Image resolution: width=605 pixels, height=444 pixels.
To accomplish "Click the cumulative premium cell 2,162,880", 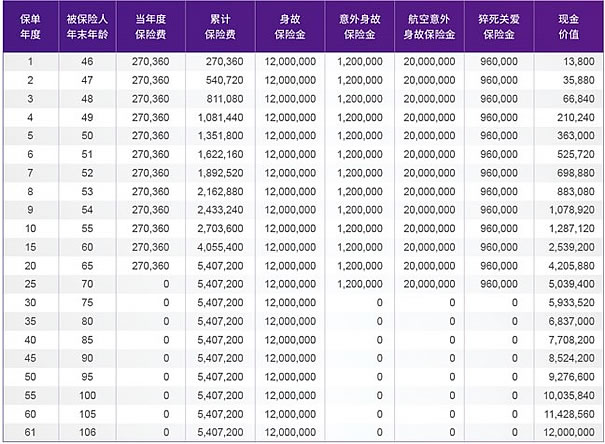I will [219, 191].
